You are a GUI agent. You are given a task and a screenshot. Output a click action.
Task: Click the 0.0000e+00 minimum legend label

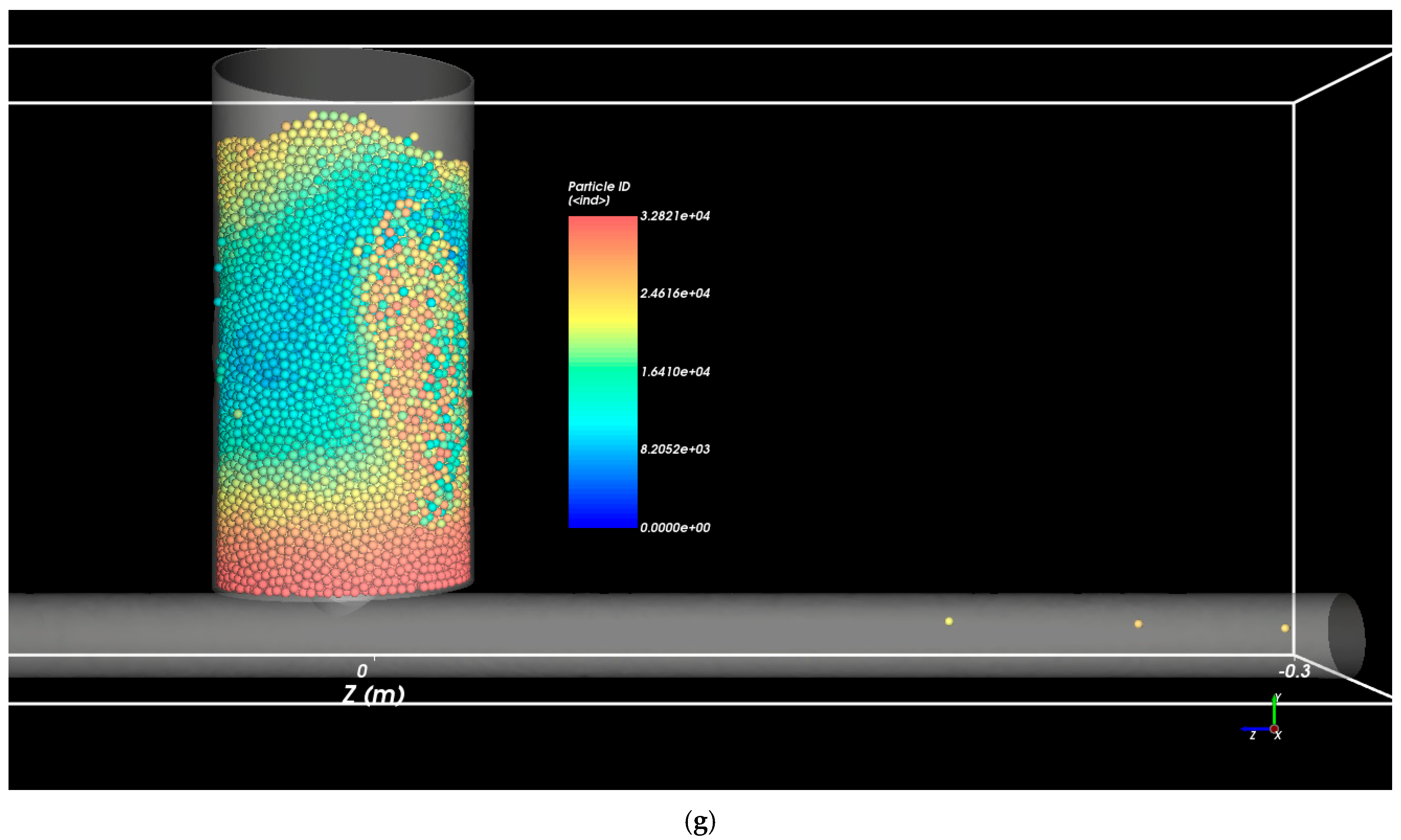point(675,528)
